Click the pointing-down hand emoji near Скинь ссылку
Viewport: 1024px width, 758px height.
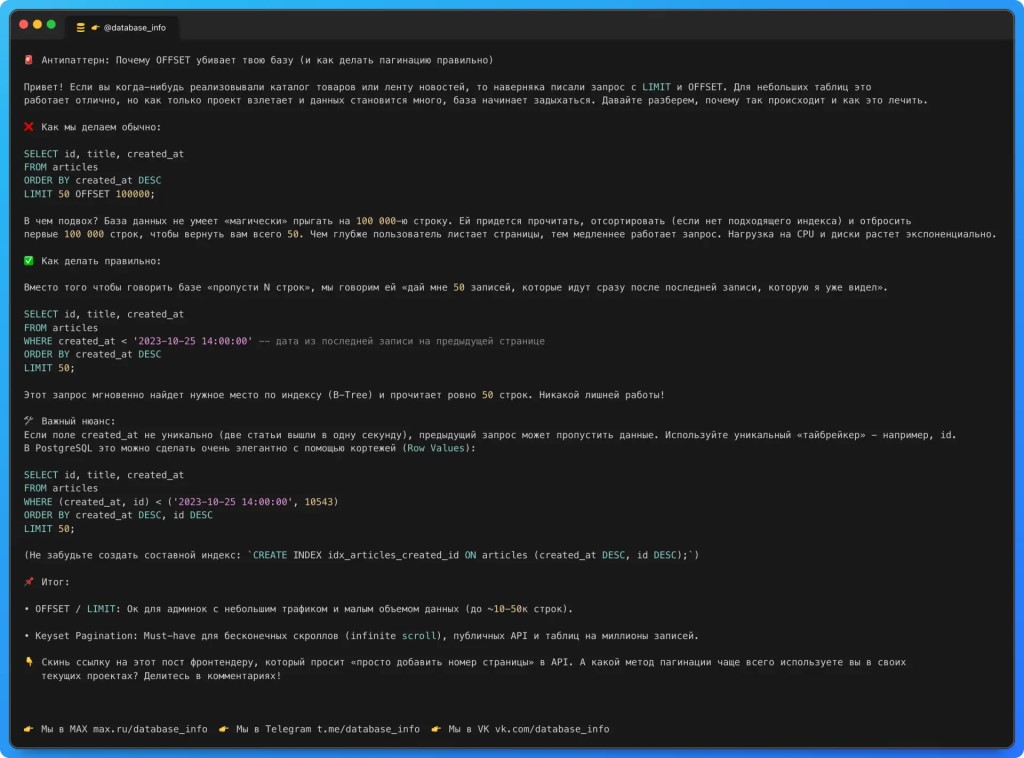[29, 662]
